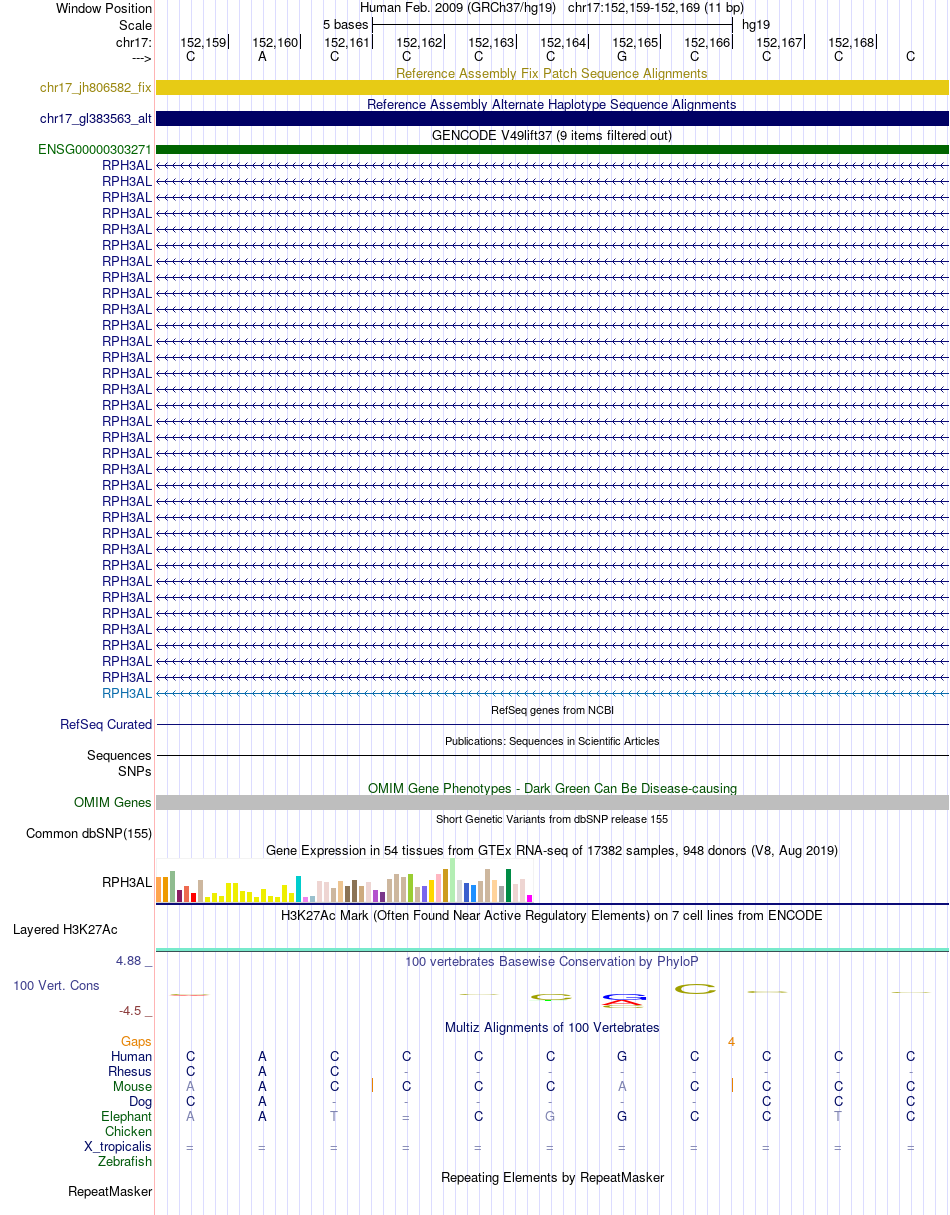Open the GTEx Gene Expression track title

coord(552,850)
